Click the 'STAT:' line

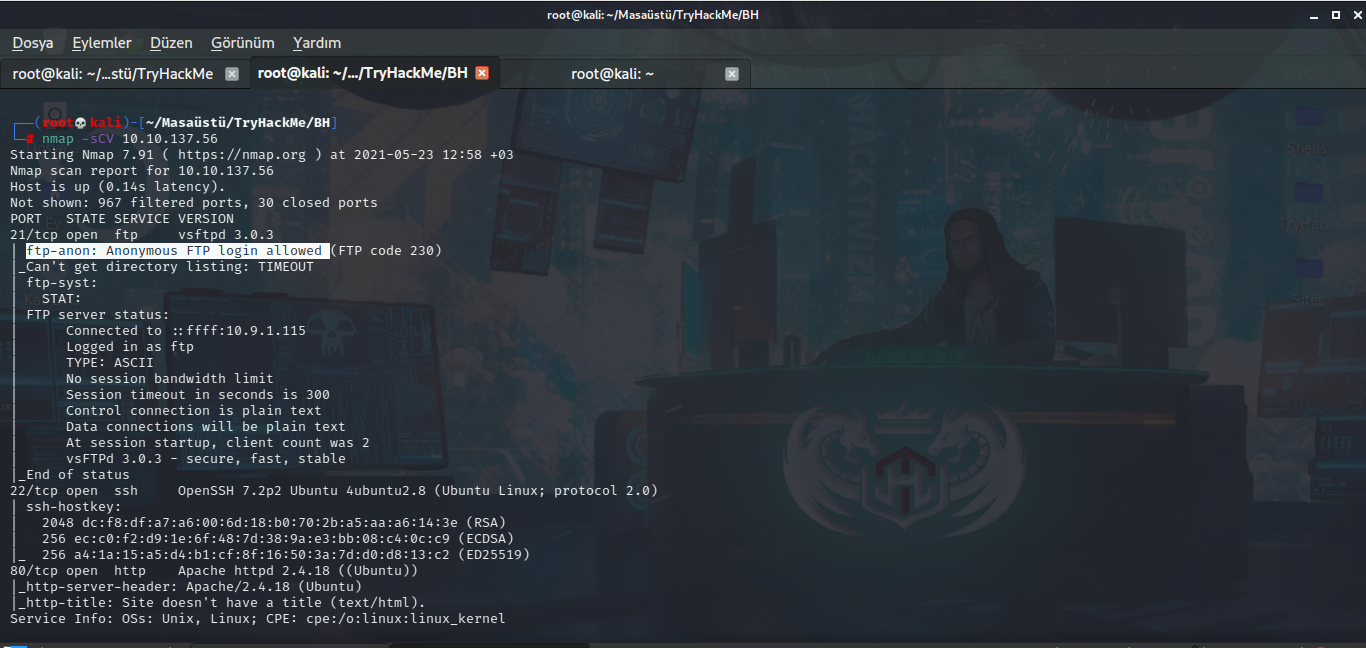[x=62, y=299]
